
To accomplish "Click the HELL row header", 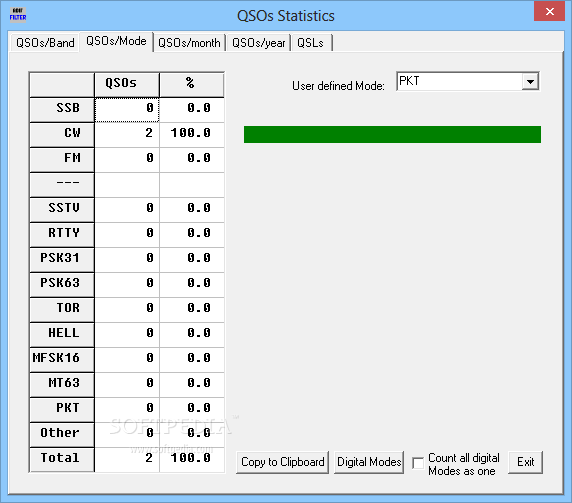I will point(62,335).
